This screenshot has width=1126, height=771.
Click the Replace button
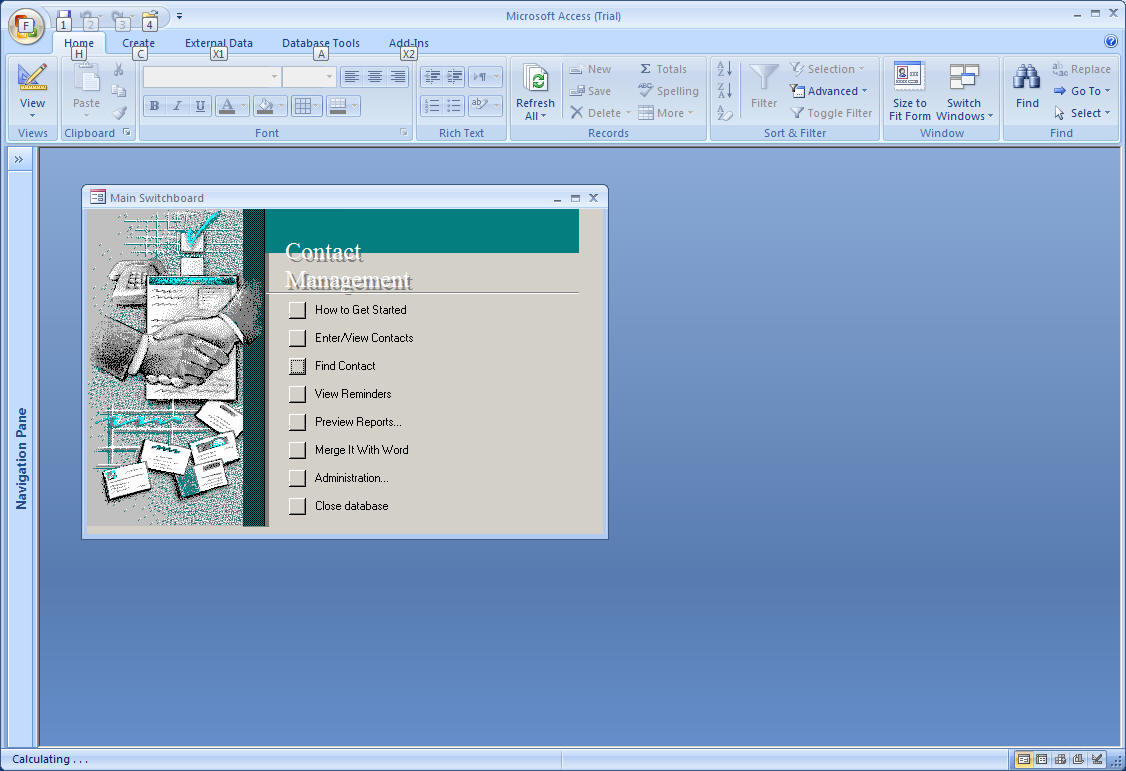[1081, 69]
